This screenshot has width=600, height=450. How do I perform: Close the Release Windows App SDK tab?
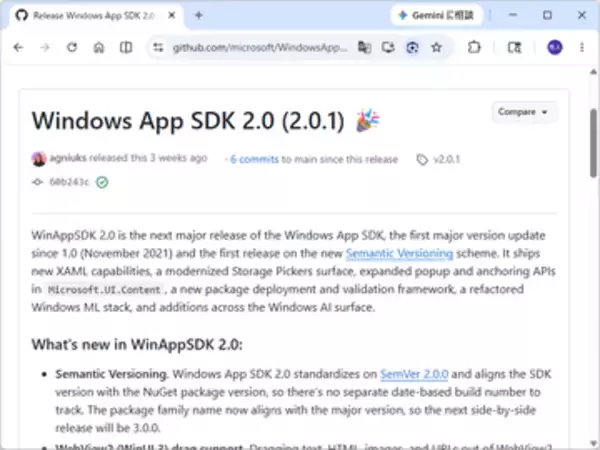172,15
